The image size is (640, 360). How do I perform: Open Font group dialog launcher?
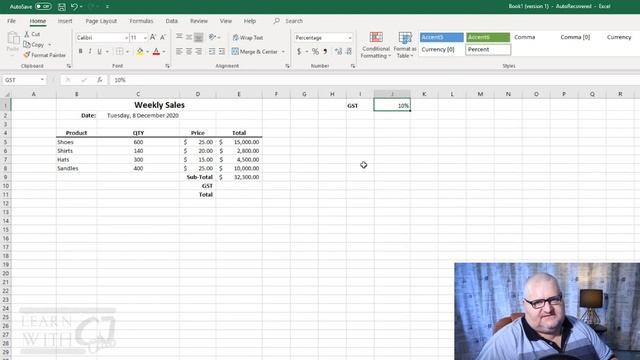167,66
